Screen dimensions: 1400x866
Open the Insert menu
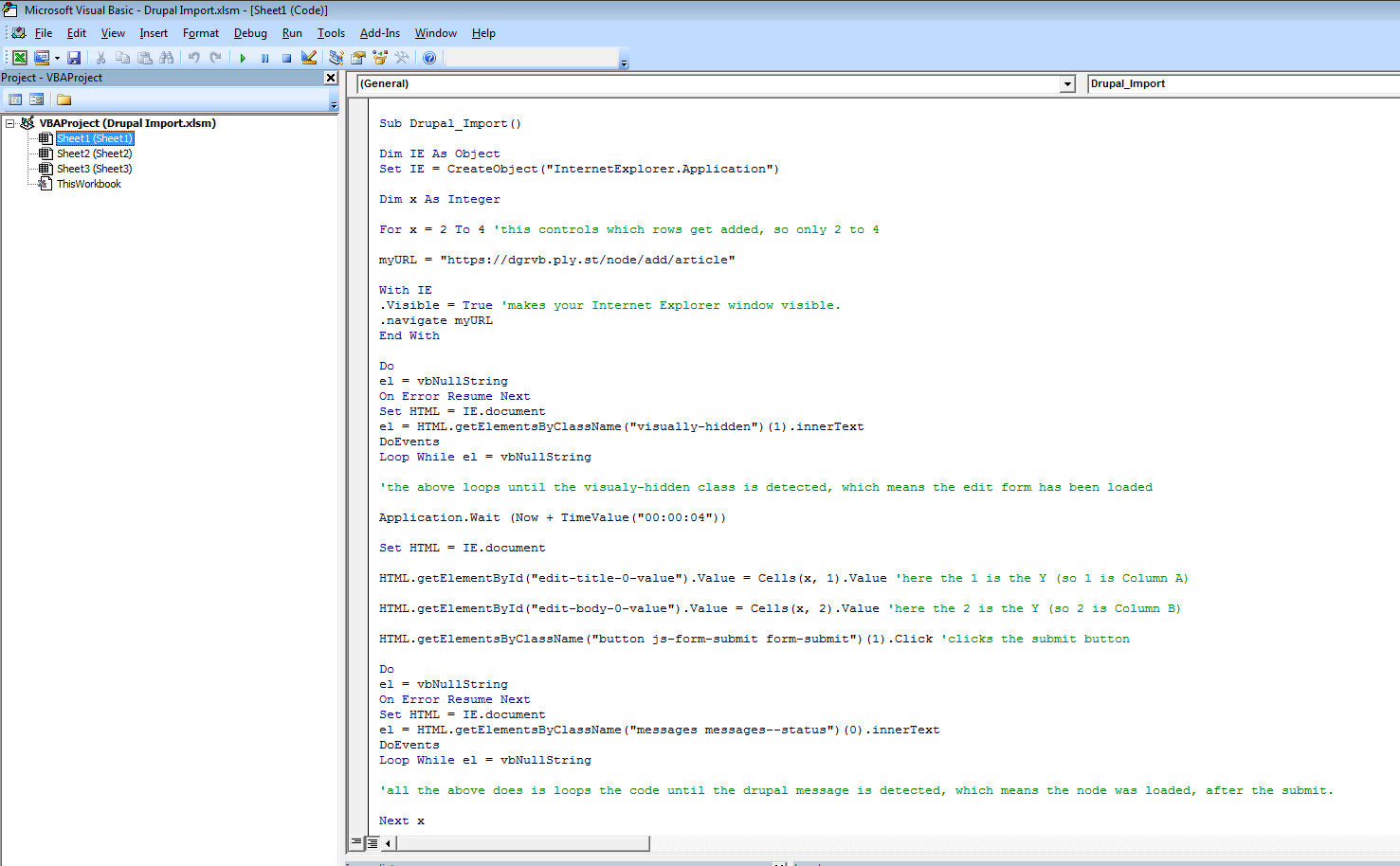pyautogui.click(x=154, y=33)
